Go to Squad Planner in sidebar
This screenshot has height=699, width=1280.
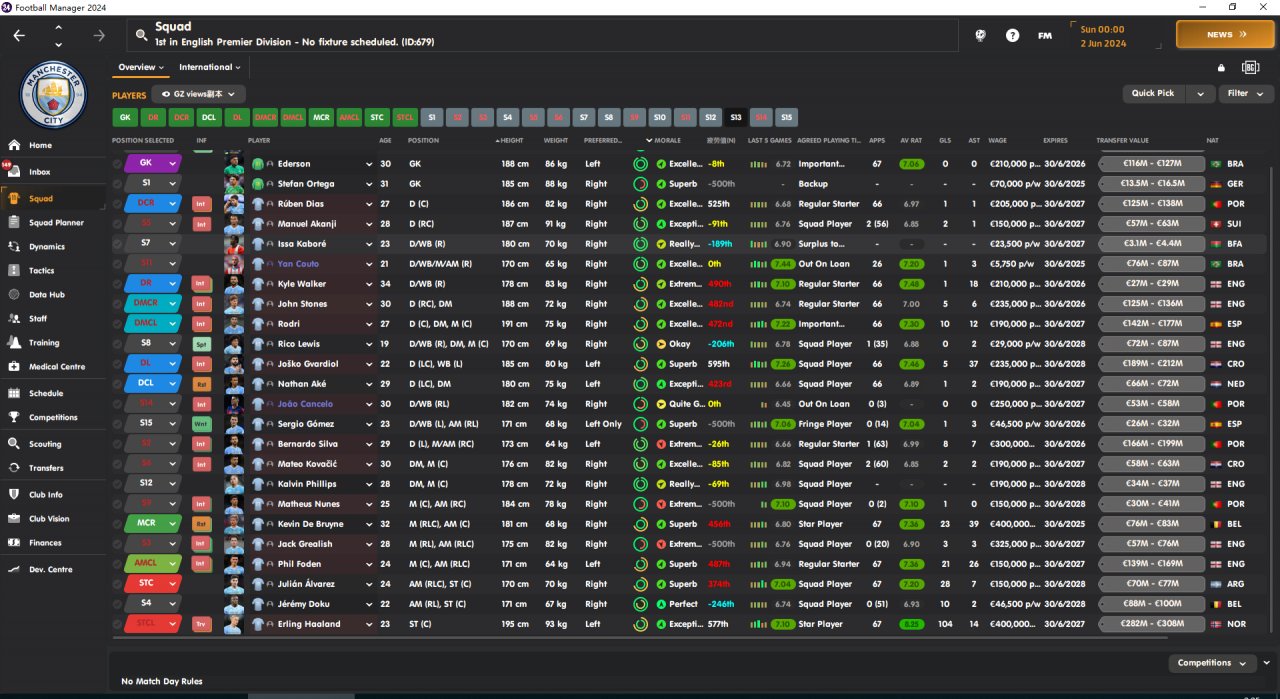pyautogui.click(x=56, y=222)
